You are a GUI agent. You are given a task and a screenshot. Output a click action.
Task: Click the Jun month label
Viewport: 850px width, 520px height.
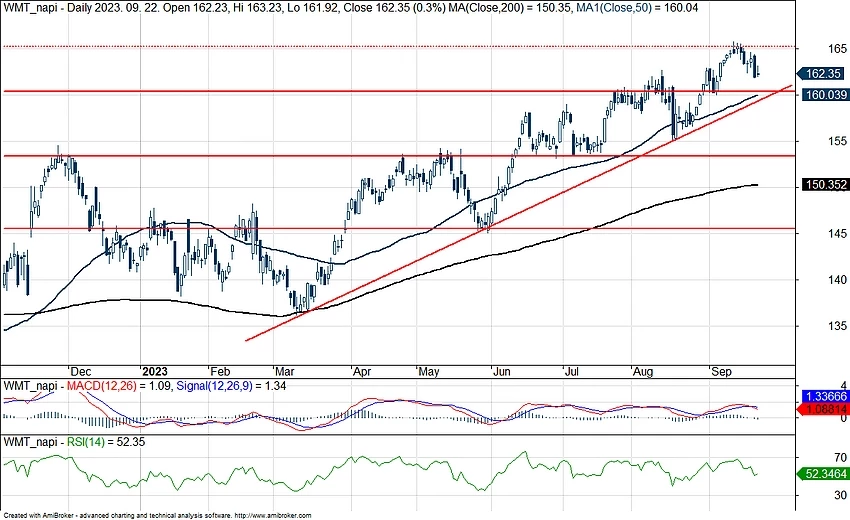pyautogui.click(x=501, y=372)
